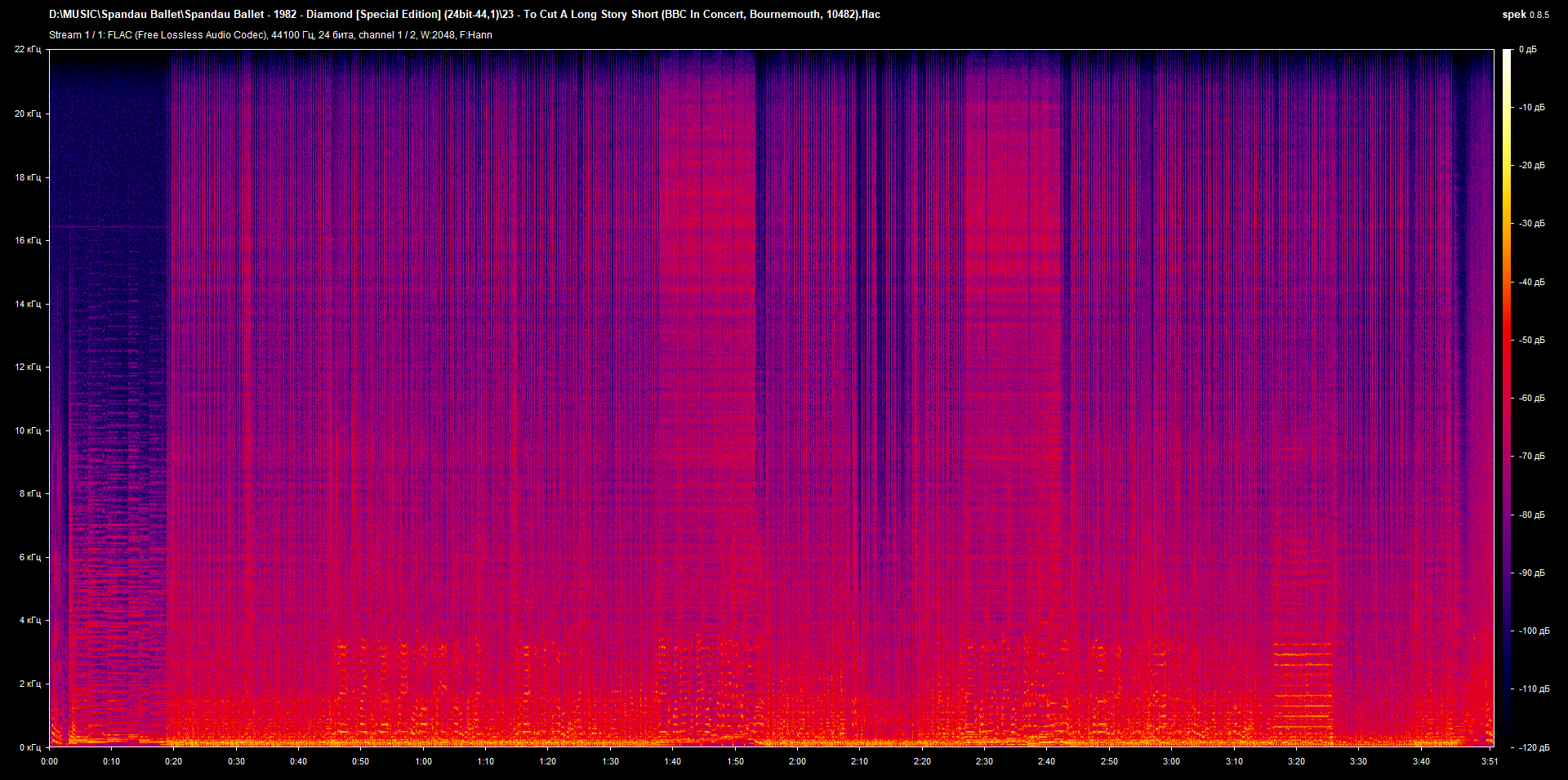Select the 2:30 time axis marker
The height and width of the screenshot is (780, 1568).
984,761
